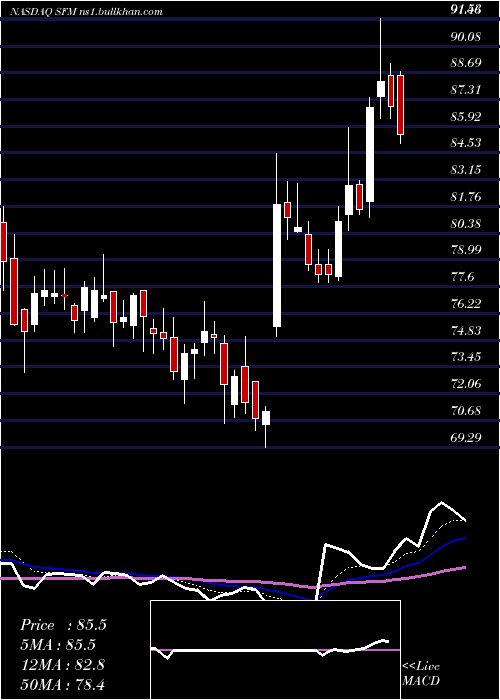Select the 73.45 price axis label
Screen dimensions: 500x700
pos(466,357)
